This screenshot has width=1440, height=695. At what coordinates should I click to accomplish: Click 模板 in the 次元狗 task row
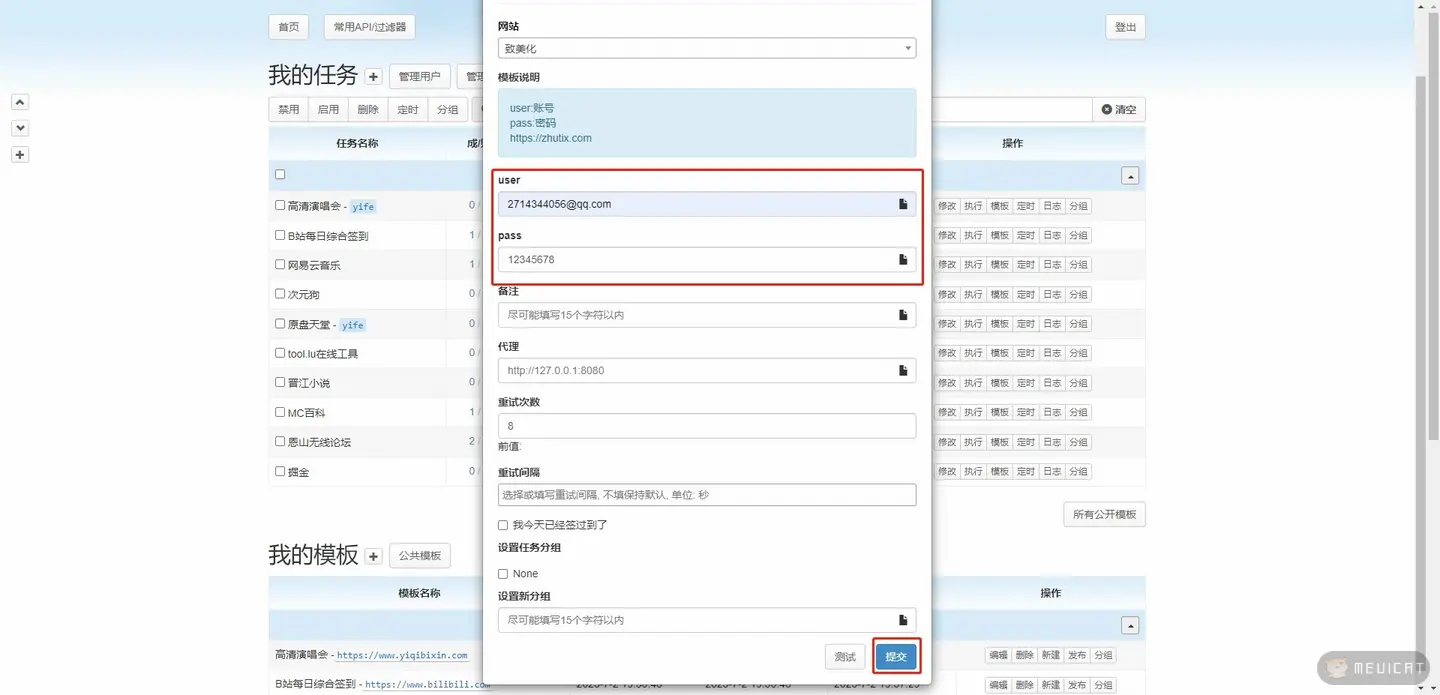999,294
